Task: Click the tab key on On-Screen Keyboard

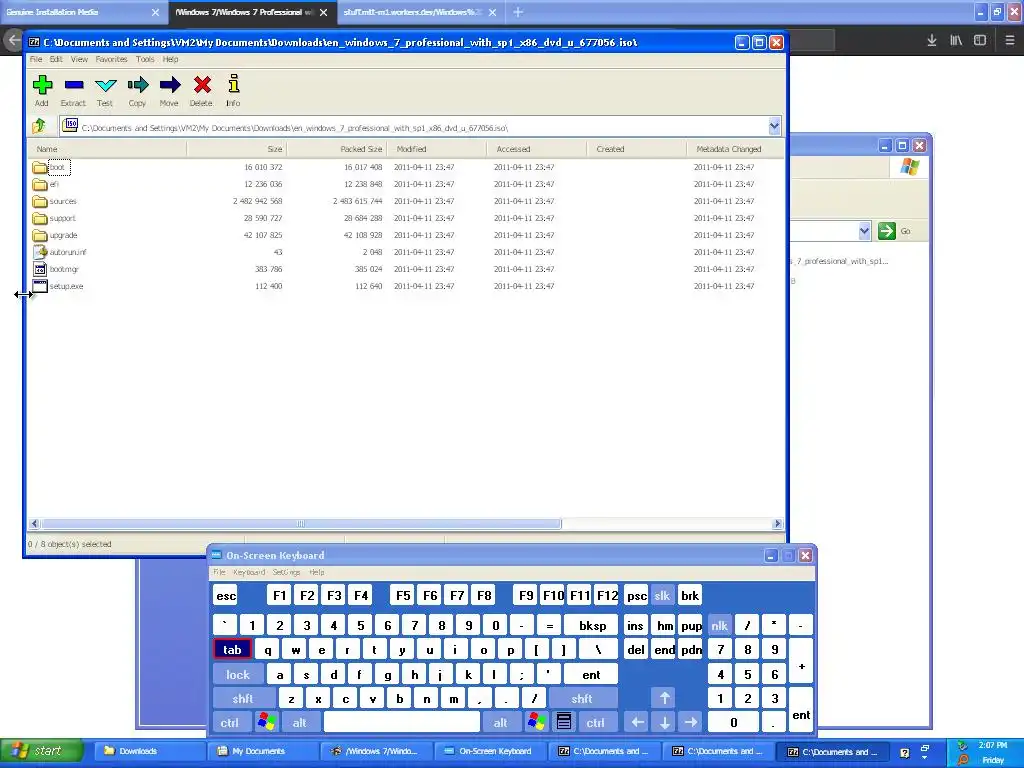Action: pyautogui.click(x=232, y=650)
